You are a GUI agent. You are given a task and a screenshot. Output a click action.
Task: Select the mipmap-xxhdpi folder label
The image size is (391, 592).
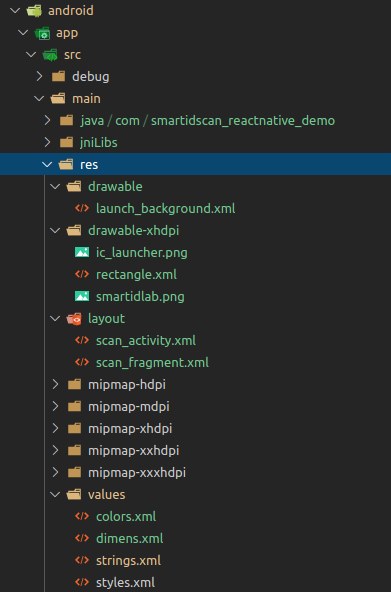click(134, 450)
